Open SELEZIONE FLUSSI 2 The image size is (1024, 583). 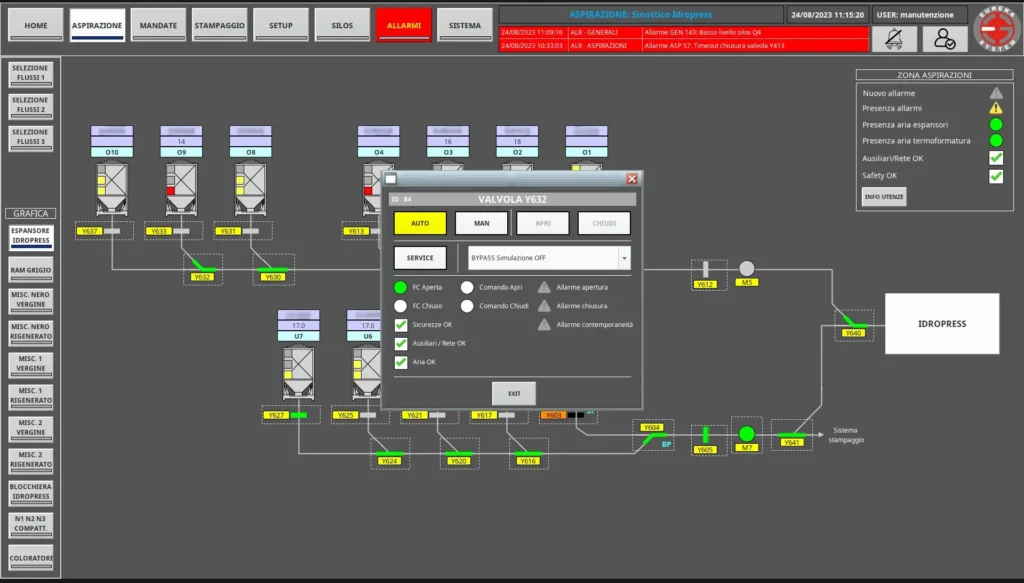(31, 105)
